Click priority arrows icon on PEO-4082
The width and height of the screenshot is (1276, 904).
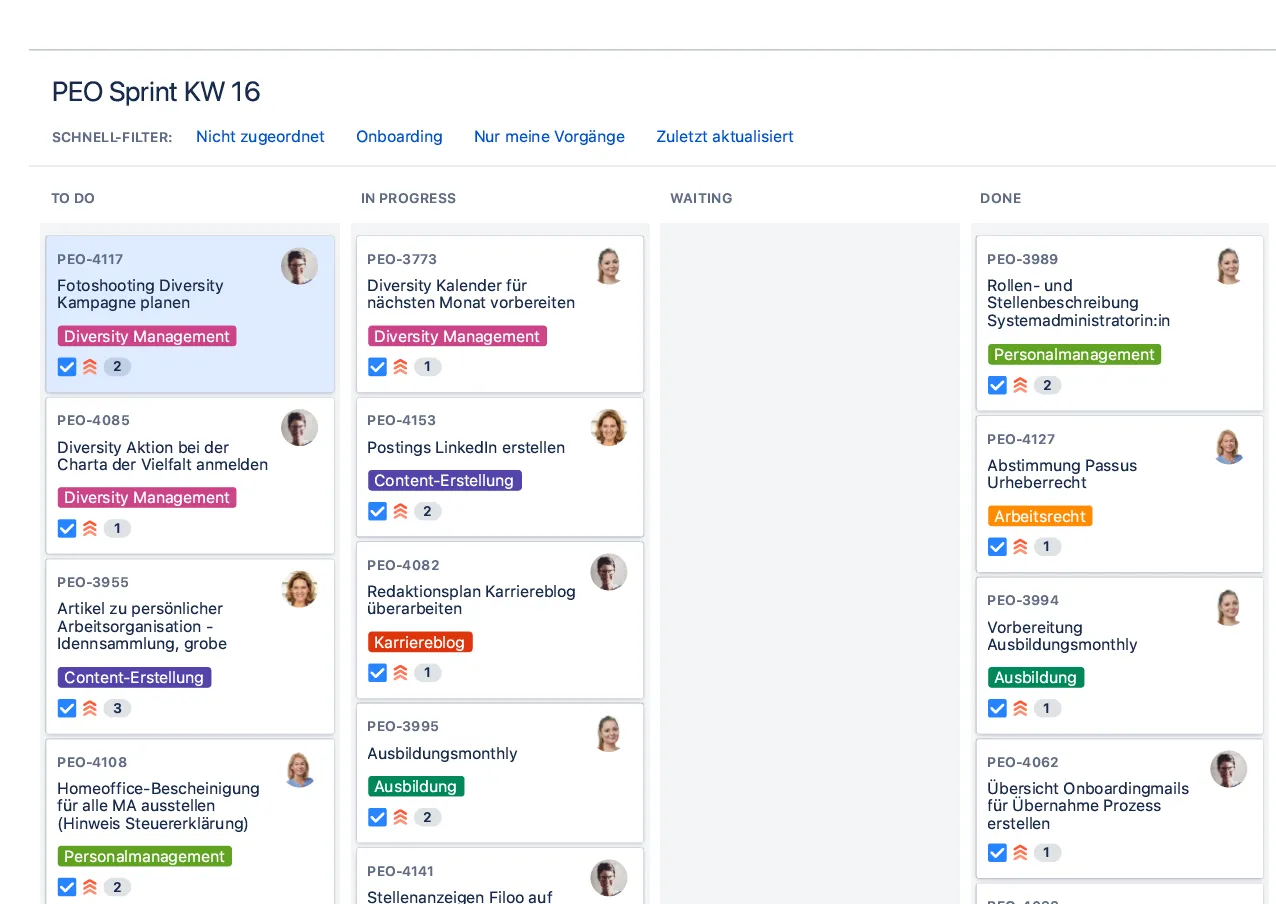400,673
